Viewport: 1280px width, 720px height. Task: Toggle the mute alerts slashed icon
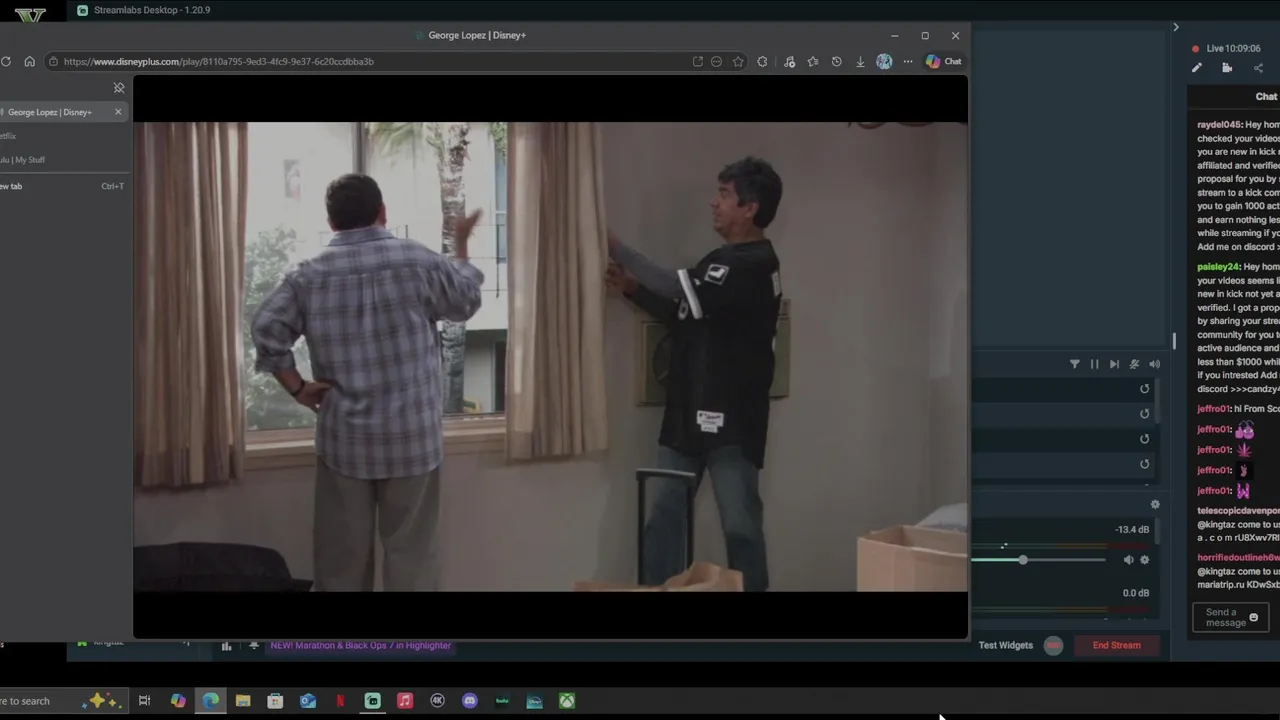(1134, 364)
